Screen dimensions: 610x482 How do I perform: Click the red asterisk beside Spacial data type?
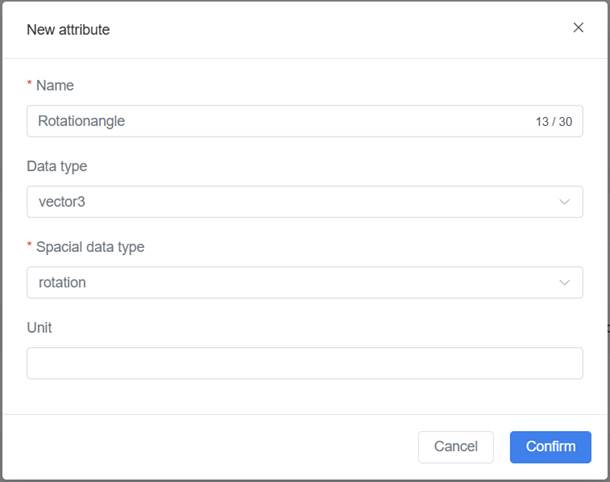(29, 248)
